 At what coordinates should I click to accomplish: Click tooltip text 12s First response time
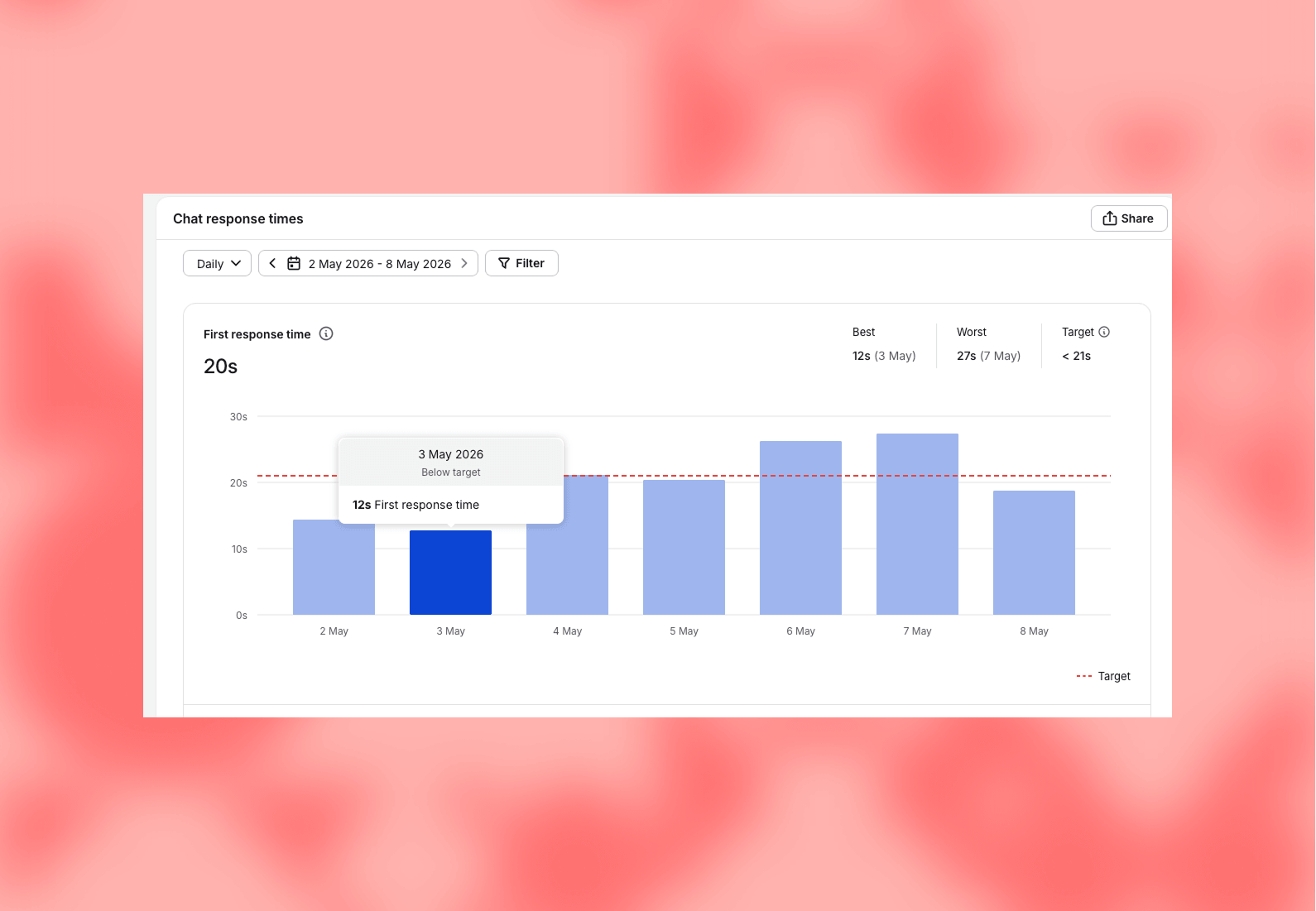415,505
